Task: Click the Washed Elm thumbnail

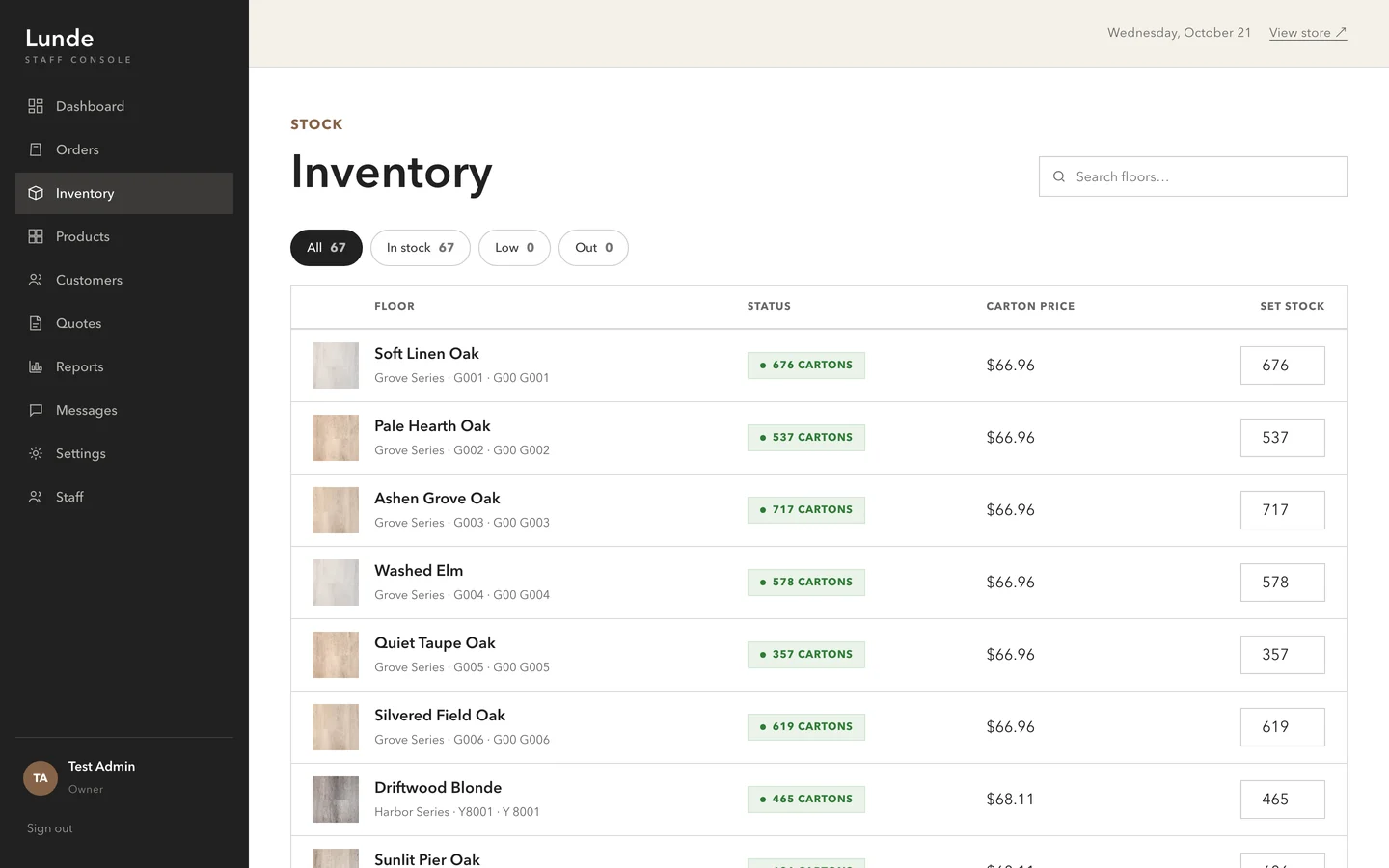Action: 336,583
